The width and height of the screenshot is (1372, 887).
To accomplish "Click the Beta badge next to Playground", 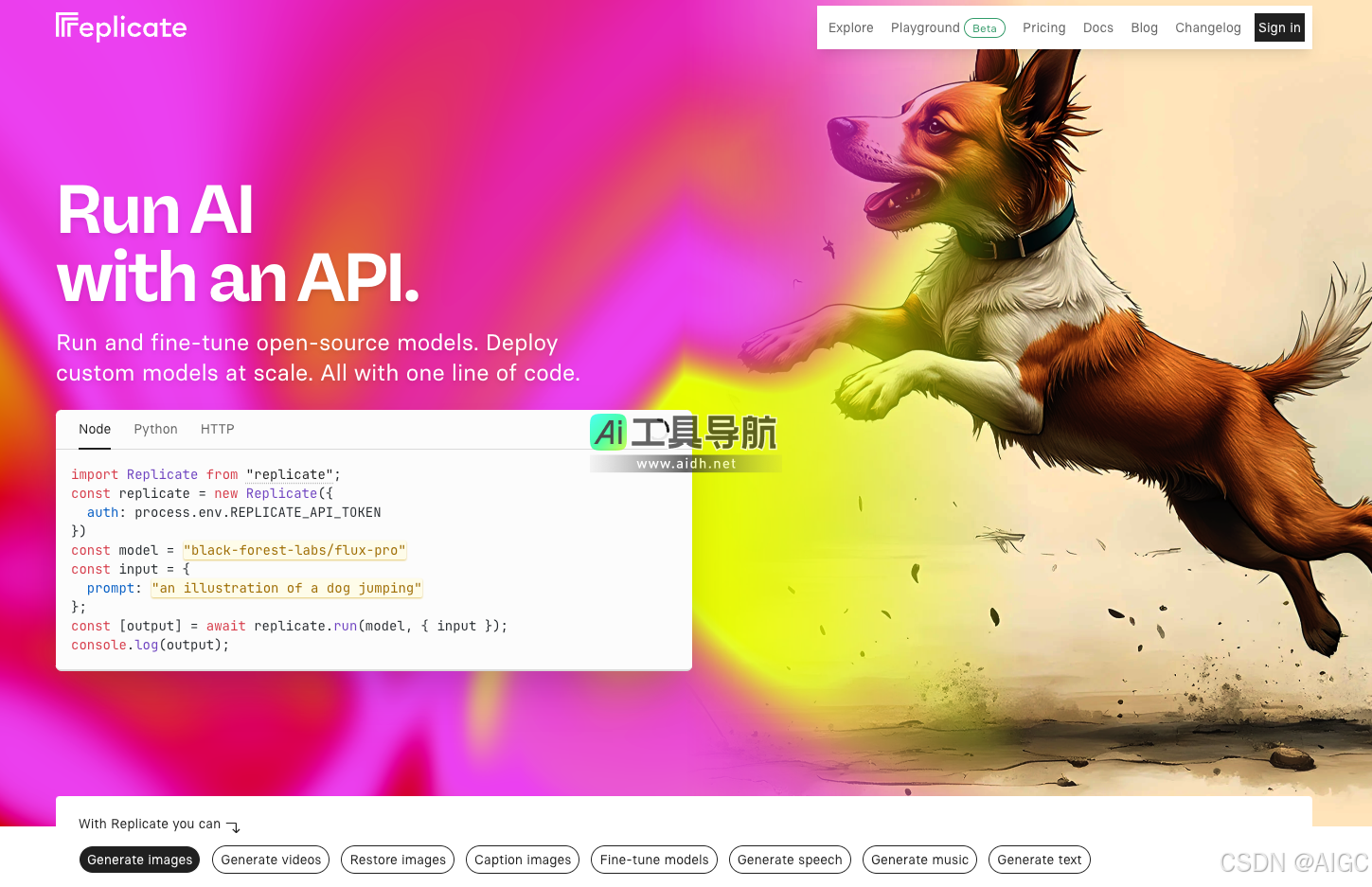I will point(985,28).
